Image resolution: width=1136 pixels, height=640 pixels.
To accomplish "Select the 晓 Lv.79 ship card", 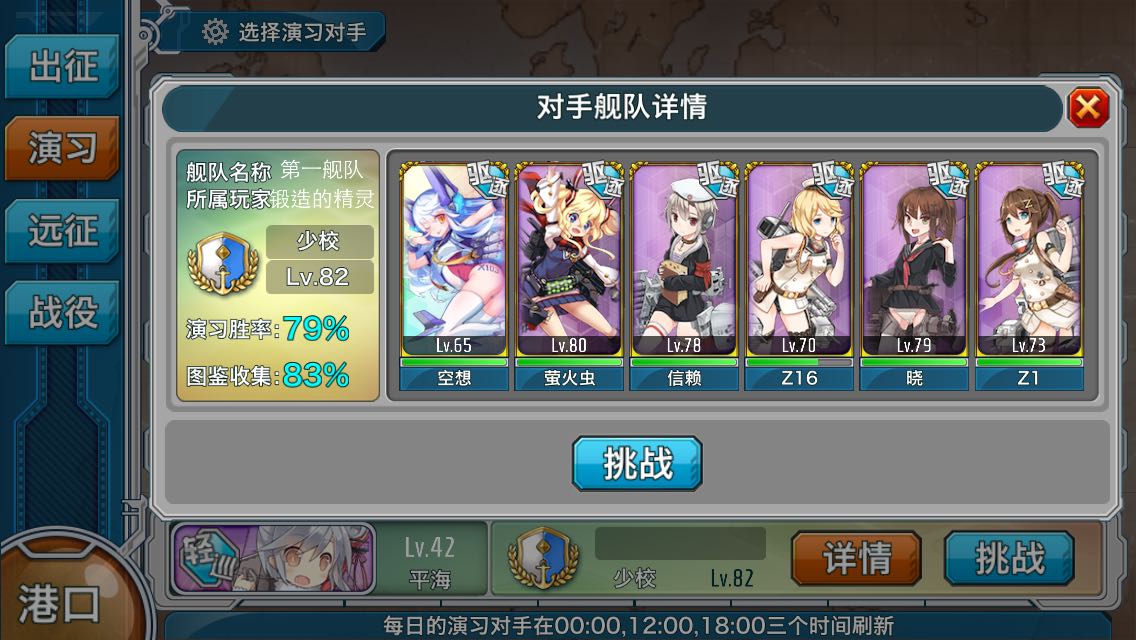I will tap(914, 276).
